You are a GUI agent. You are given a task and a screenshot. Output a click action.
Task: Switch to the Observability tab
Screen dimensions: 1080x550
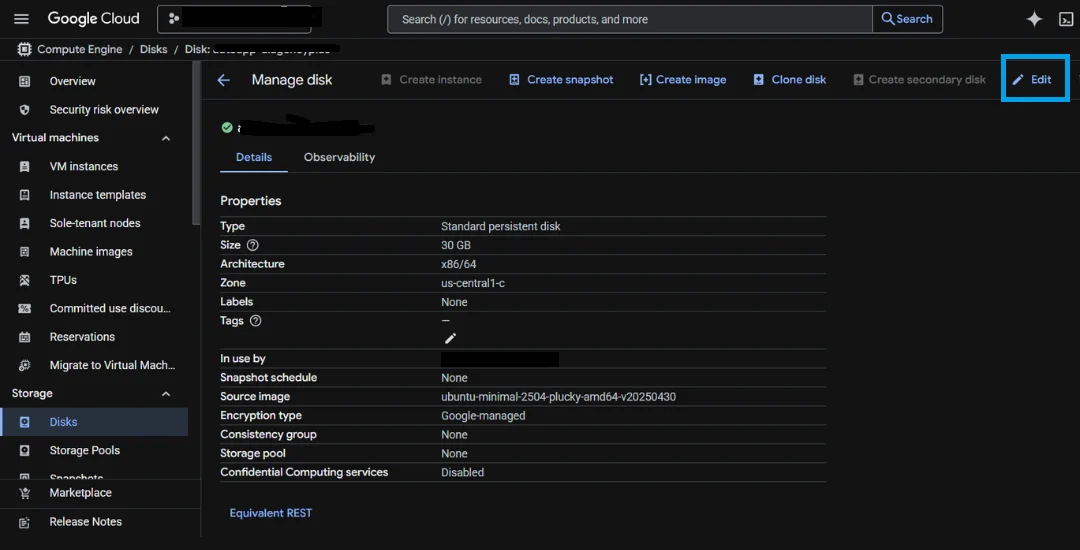(340, 157)
